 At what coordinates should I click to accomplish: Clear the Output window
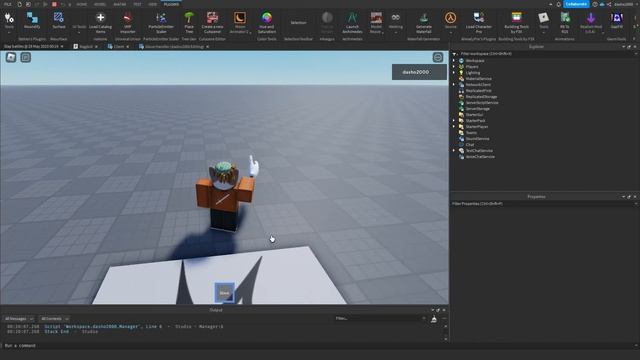[x=434, y=319]
